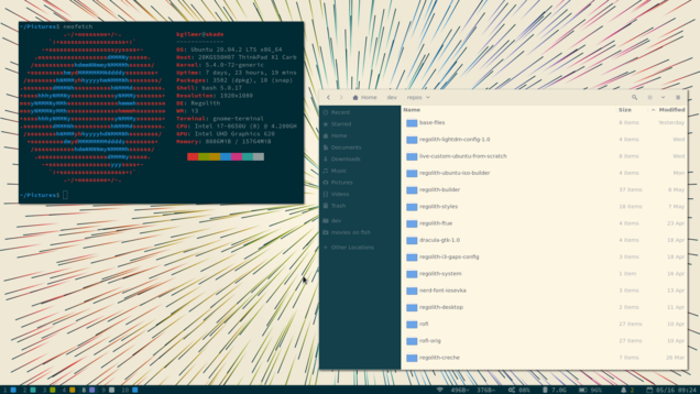Image resolution: width=700 pixels, height=394 pixels.
Task: Jump to dev in the path bar
Action: (x=392, y=97)
